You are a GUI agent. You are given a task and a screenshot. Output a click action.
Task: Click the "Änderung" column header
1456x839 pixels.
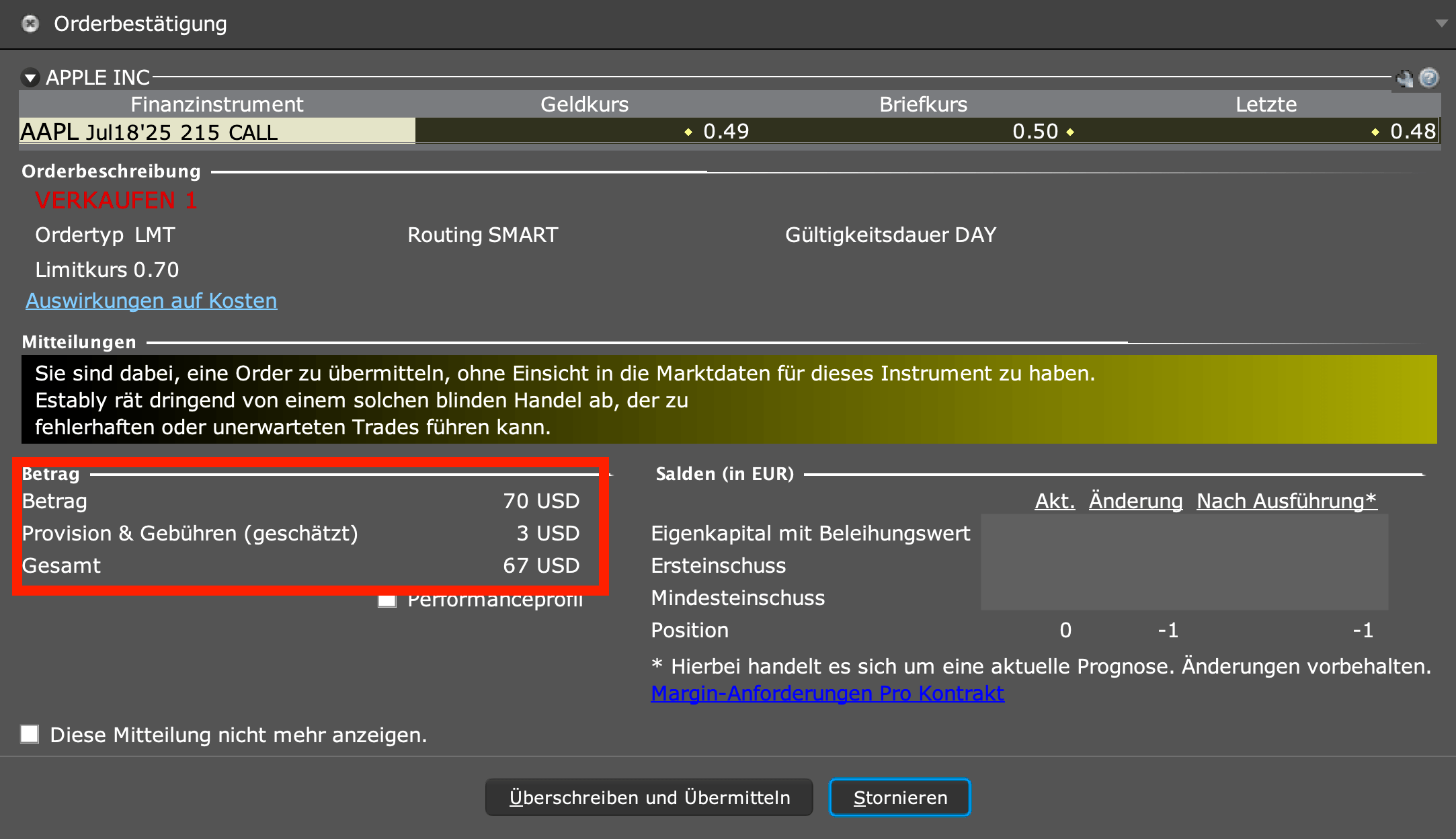1135,501
